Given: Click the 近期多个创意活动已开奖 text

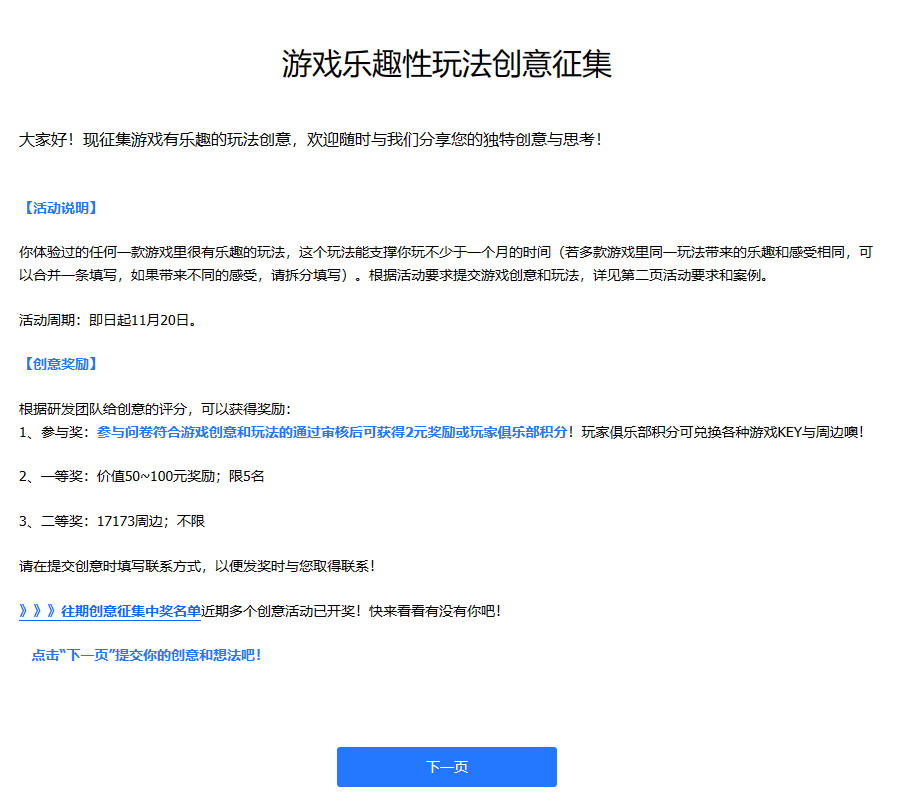Looking at the screenshot, I should pos(351,611).
